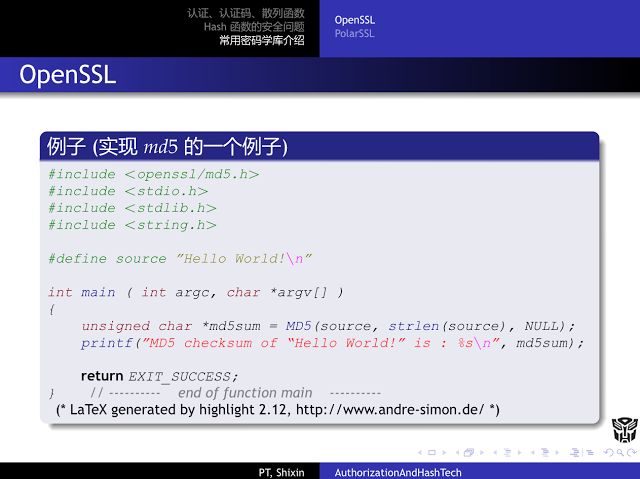Click the line #include <string.h>
Screen dimensions: 640x479
coord(132,225)
